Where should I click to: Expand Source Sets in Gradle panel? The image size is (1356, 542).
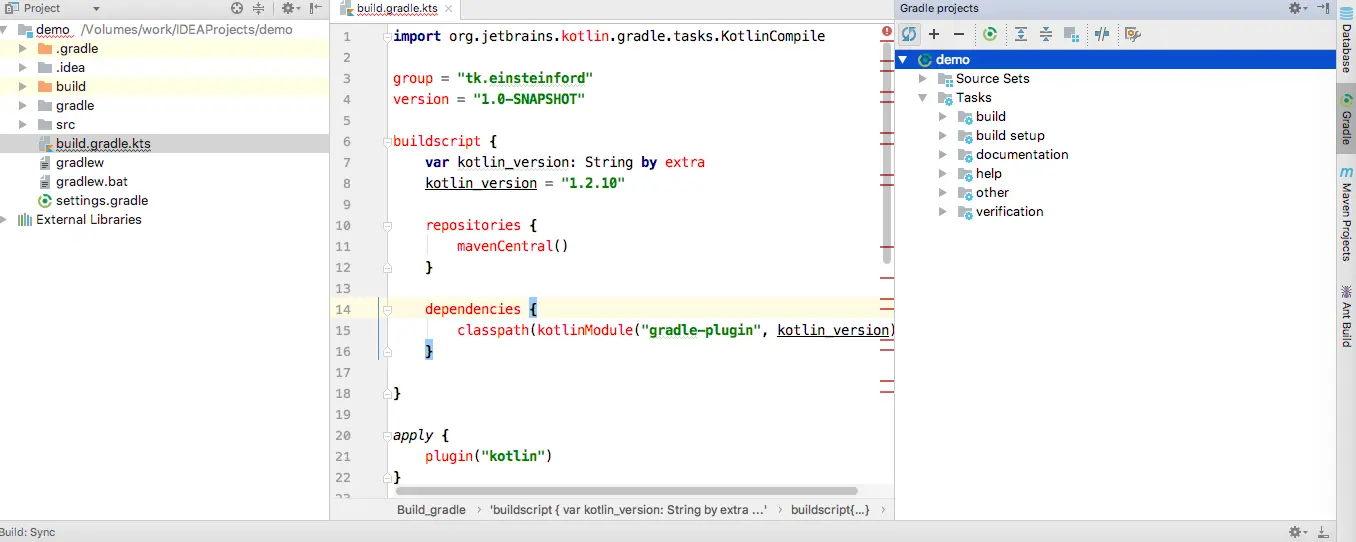923,79
